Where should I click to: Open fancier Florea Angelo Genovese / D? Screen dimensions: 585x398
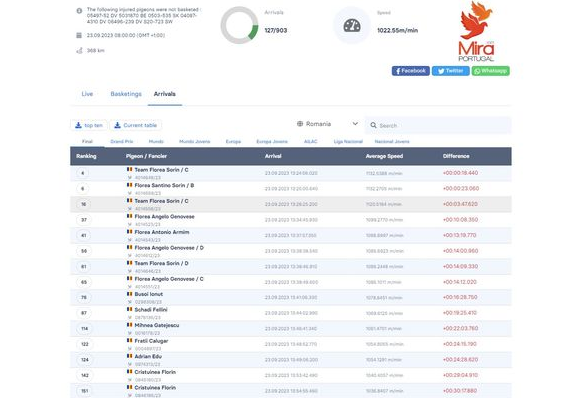coord(169,248)
